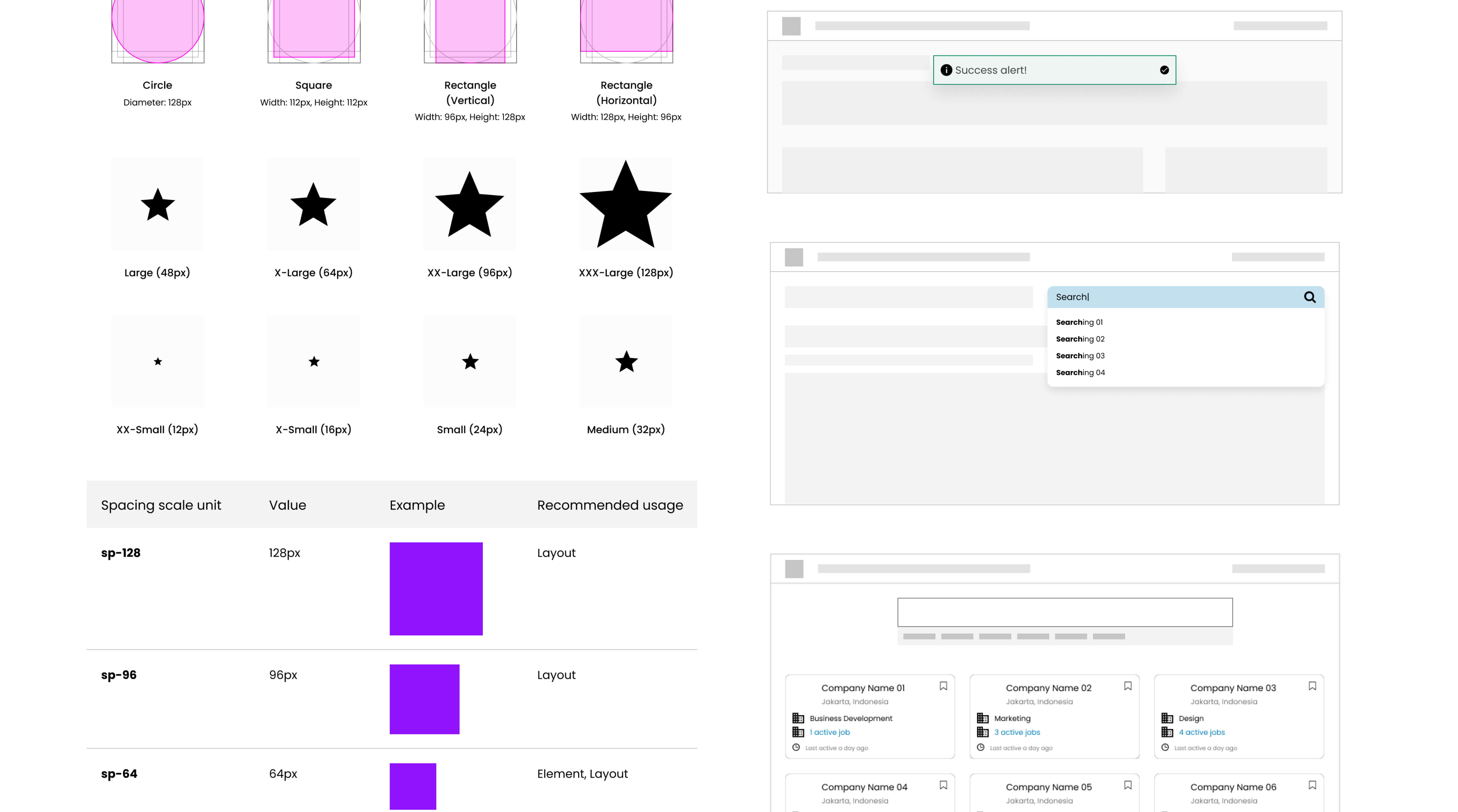Choose suggestion Searching 01
The height and width of the screenshot is (812, 1458).
[1079, 322]
